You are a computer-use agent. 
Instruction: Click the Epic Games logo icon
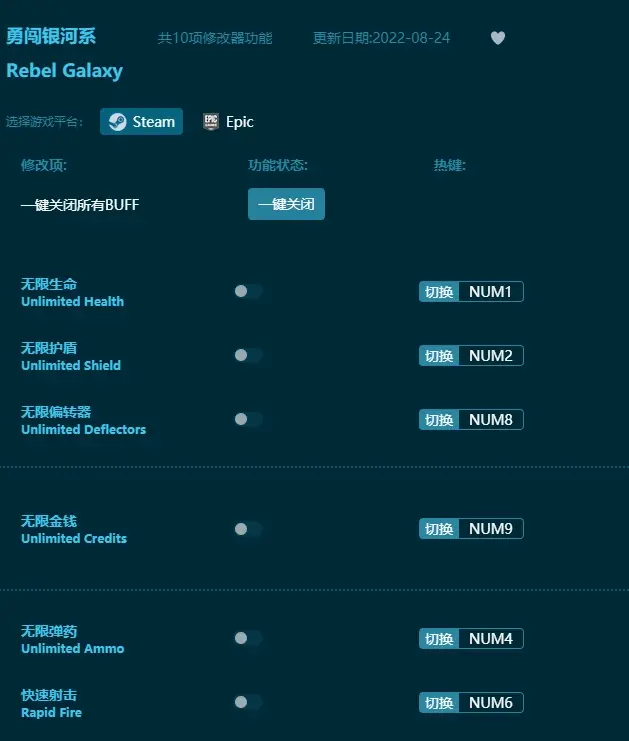(x=211, y=122)
